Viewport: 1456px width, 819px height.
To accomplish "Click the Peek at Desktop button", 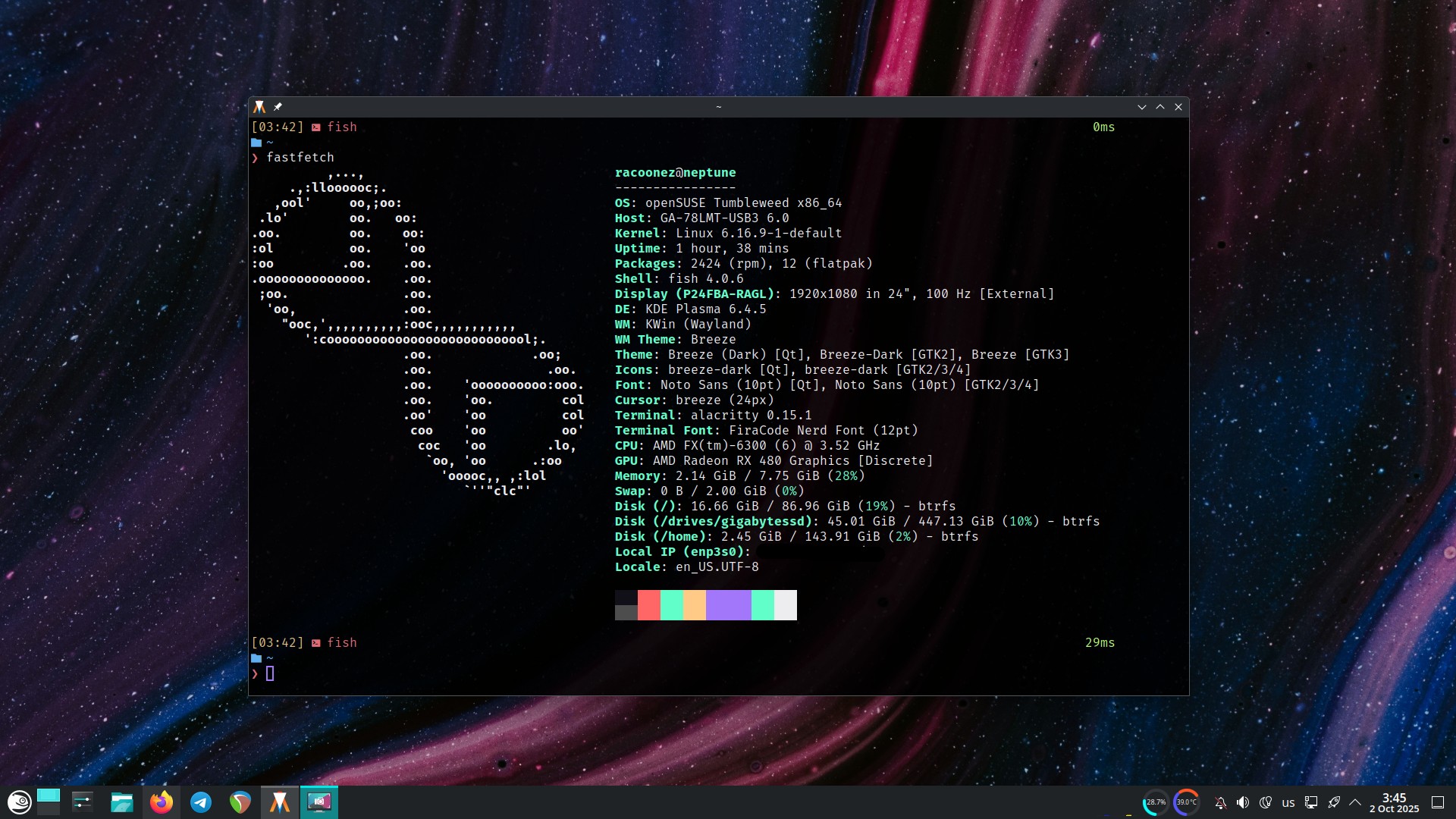I will [x=1437, y=802].
